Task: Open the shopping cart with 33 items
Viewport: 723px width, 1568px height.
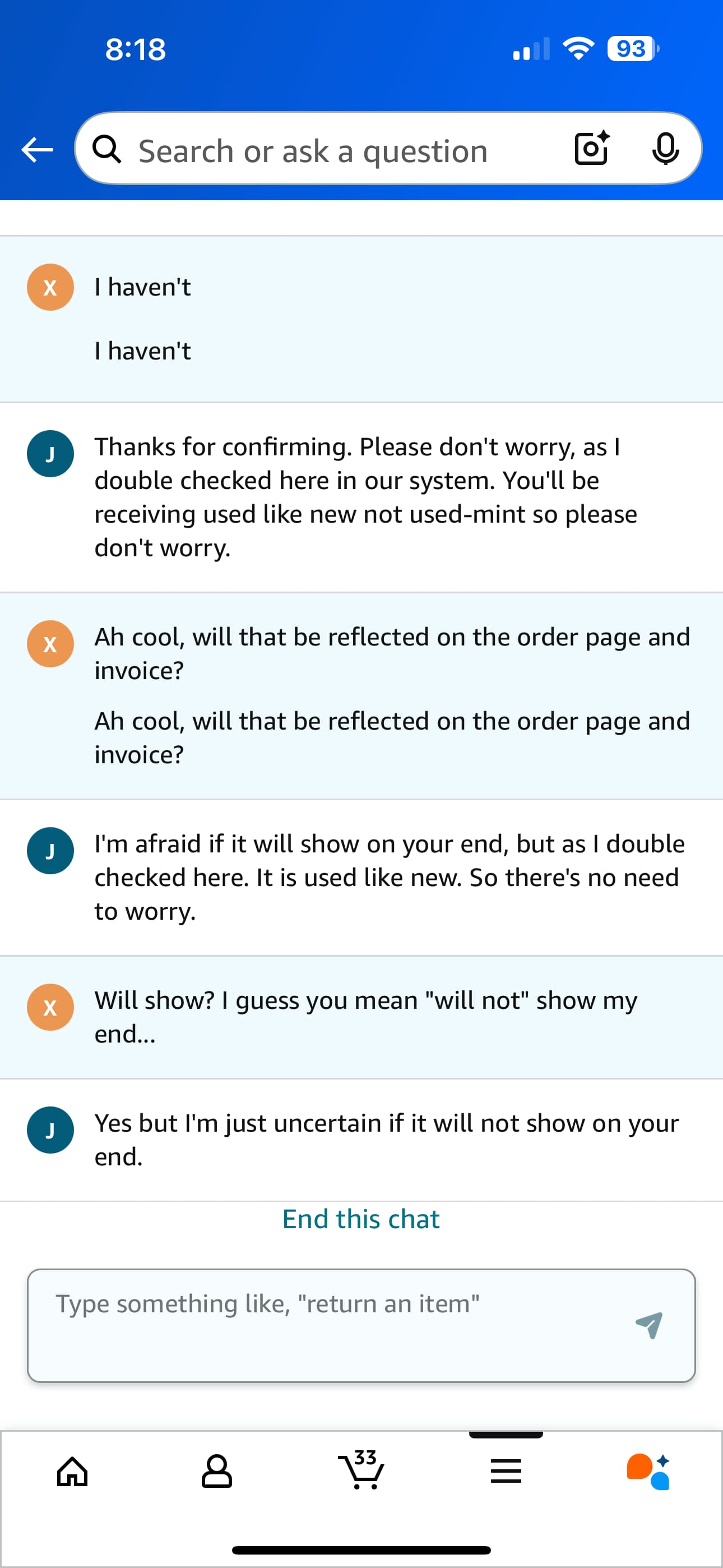Action: [361, 1470]
